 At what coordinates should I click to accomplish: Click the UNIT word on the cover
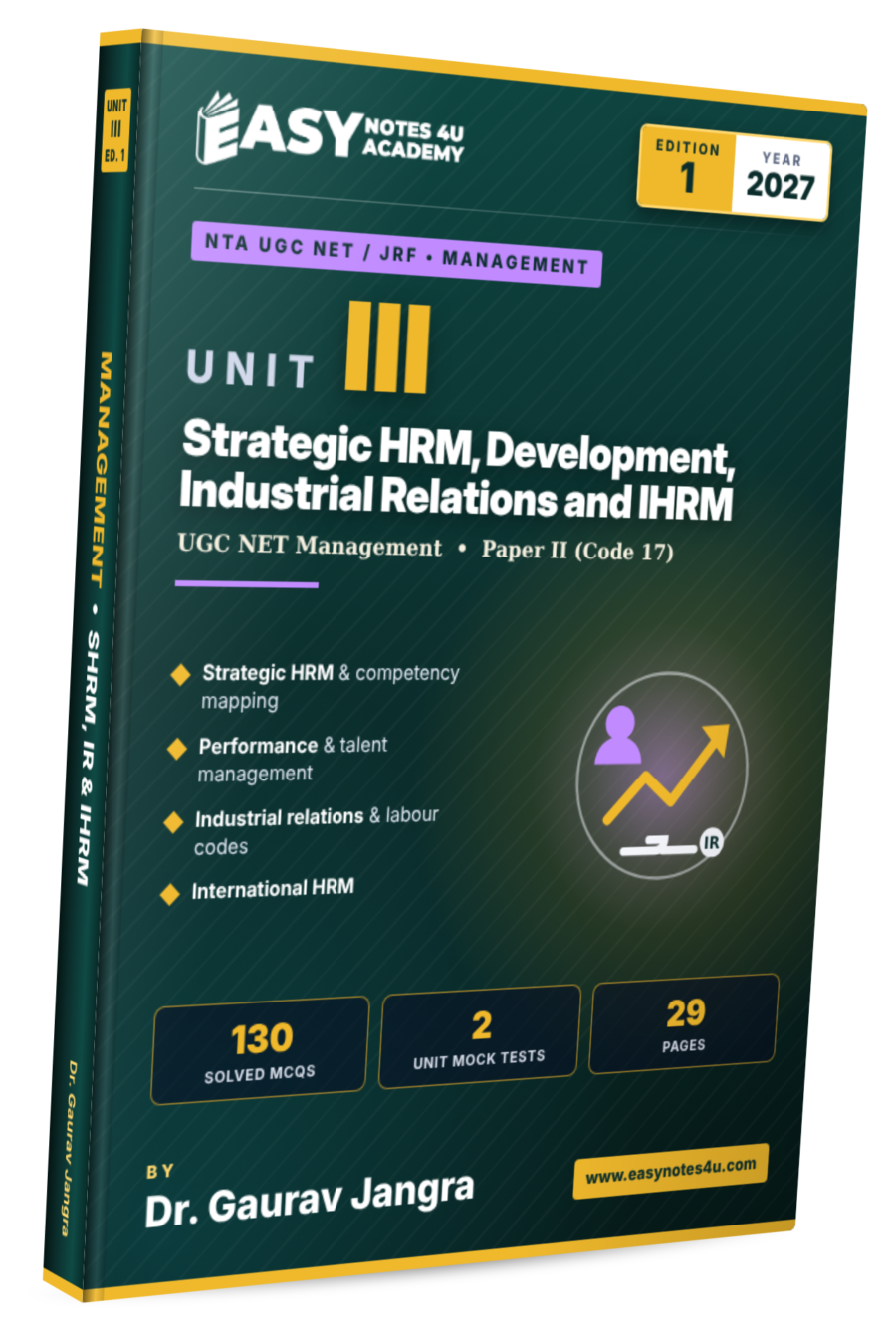(x=250, y=369)
